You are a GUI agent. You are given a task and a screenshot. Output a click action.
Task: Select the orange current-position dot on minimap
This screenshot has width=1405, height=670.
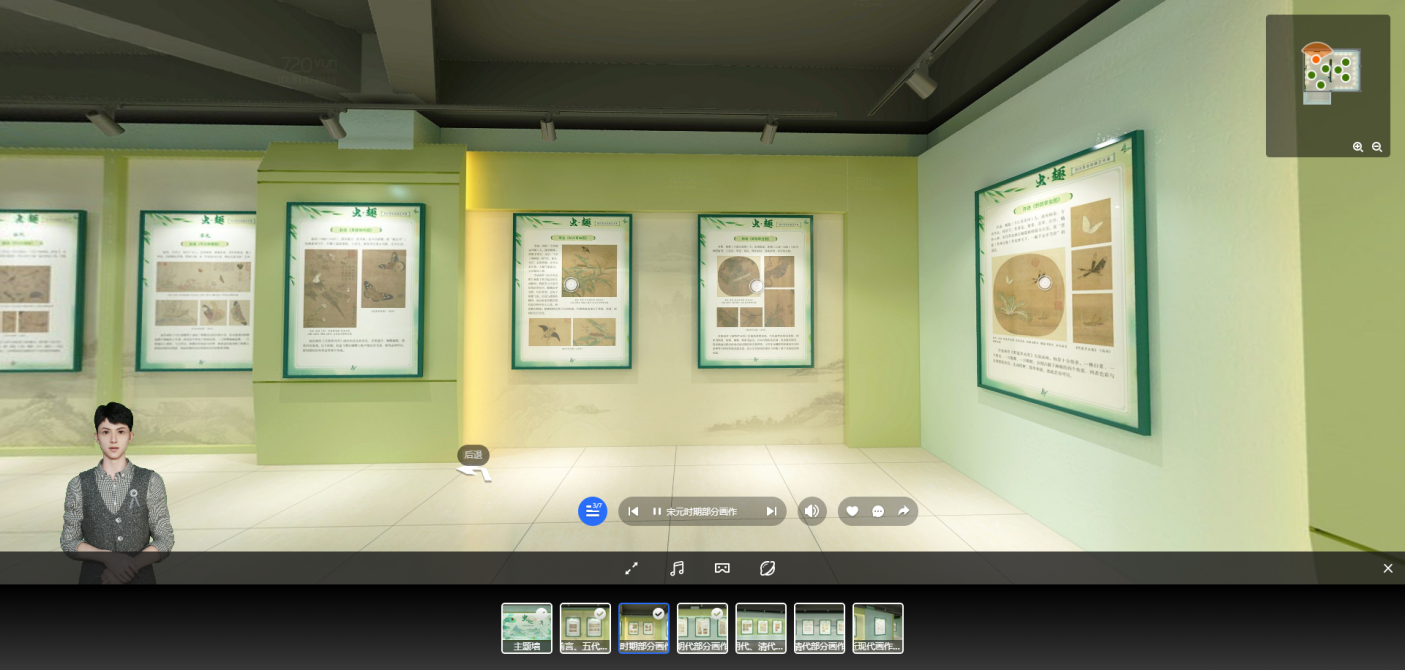pos(1316,60)
